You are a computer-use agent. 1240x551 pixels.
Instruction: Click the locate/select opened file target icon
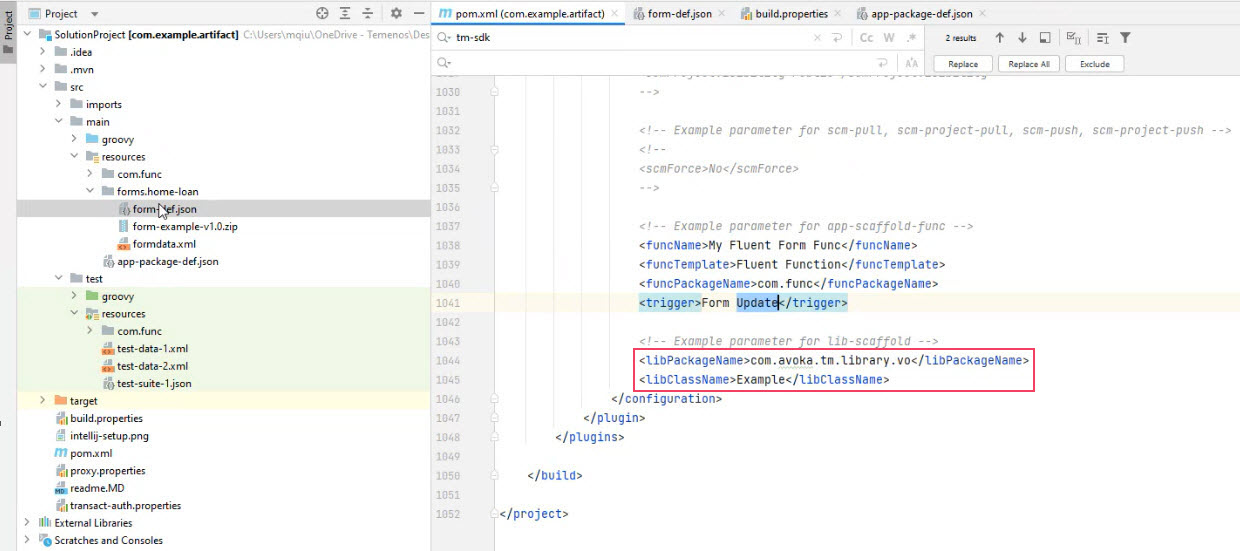click(322, 14)
